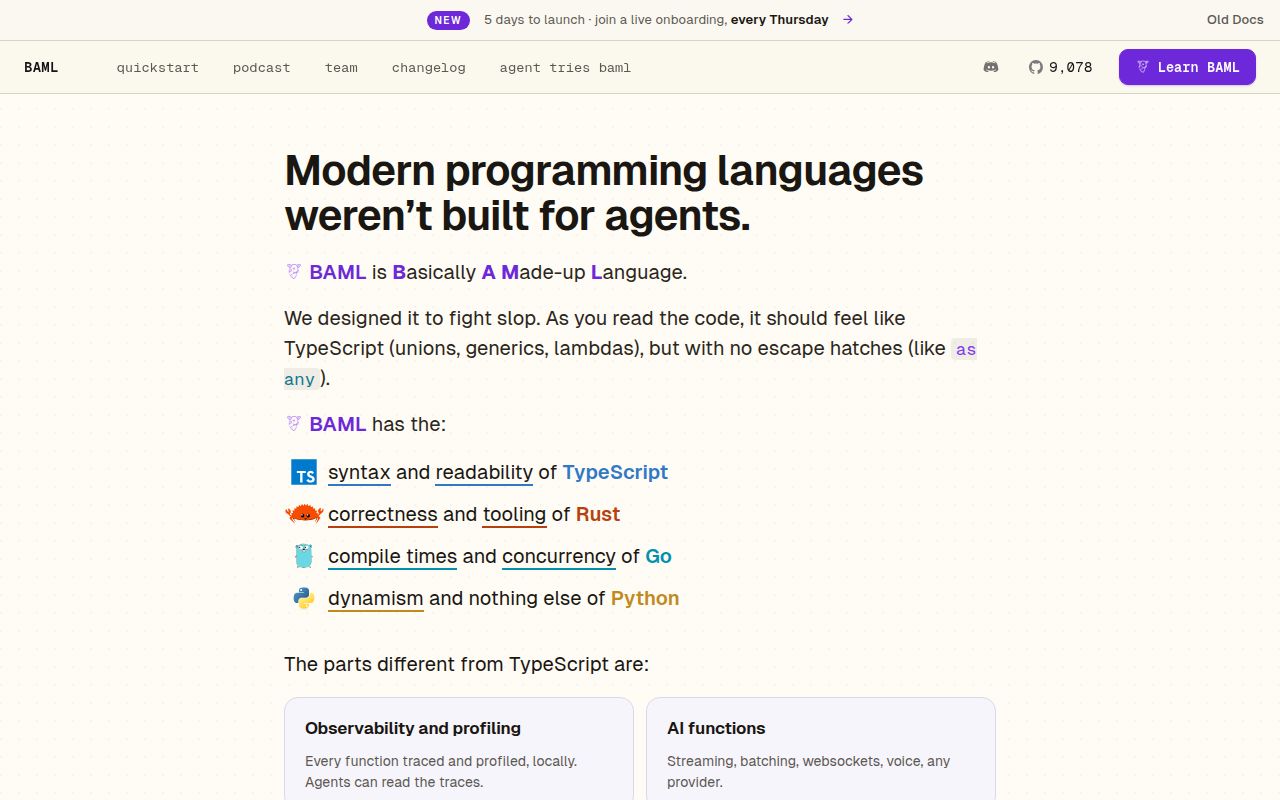The image size is (1280, 800).
Task: Click the Python logo icon
Action: [x=304, y=598]
